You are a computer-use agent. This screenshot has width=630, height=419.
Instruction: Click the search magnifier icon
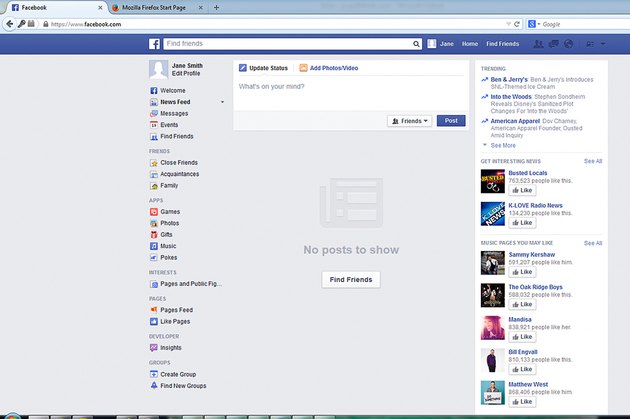416,44
